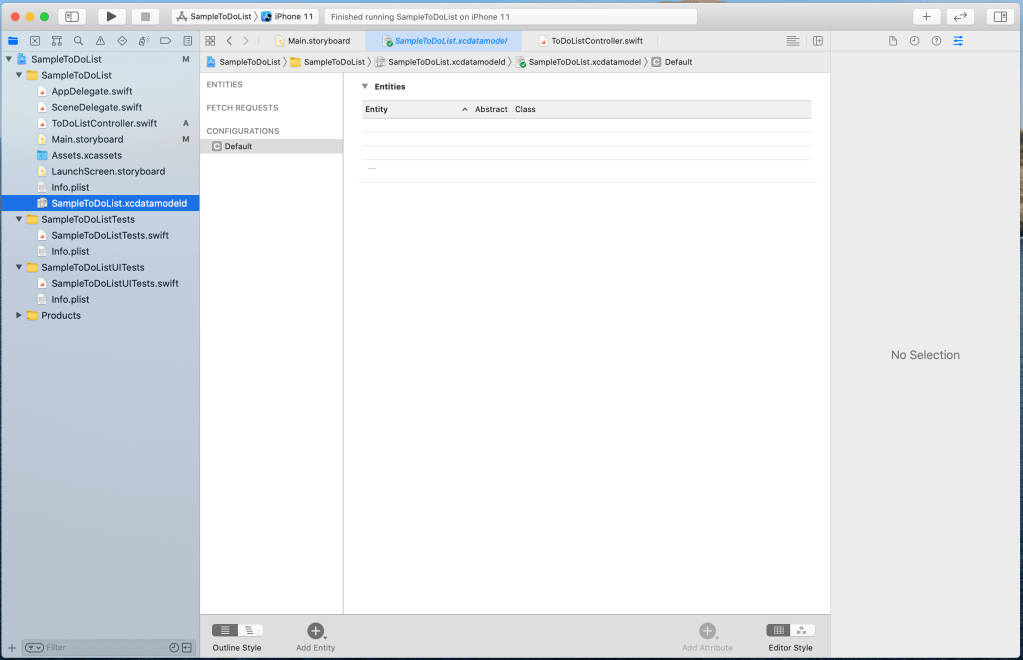The height and width of the screenshot is (660, 1023).
Task: Toggle the inspectors panel visibility
Action: pos(998,17)
